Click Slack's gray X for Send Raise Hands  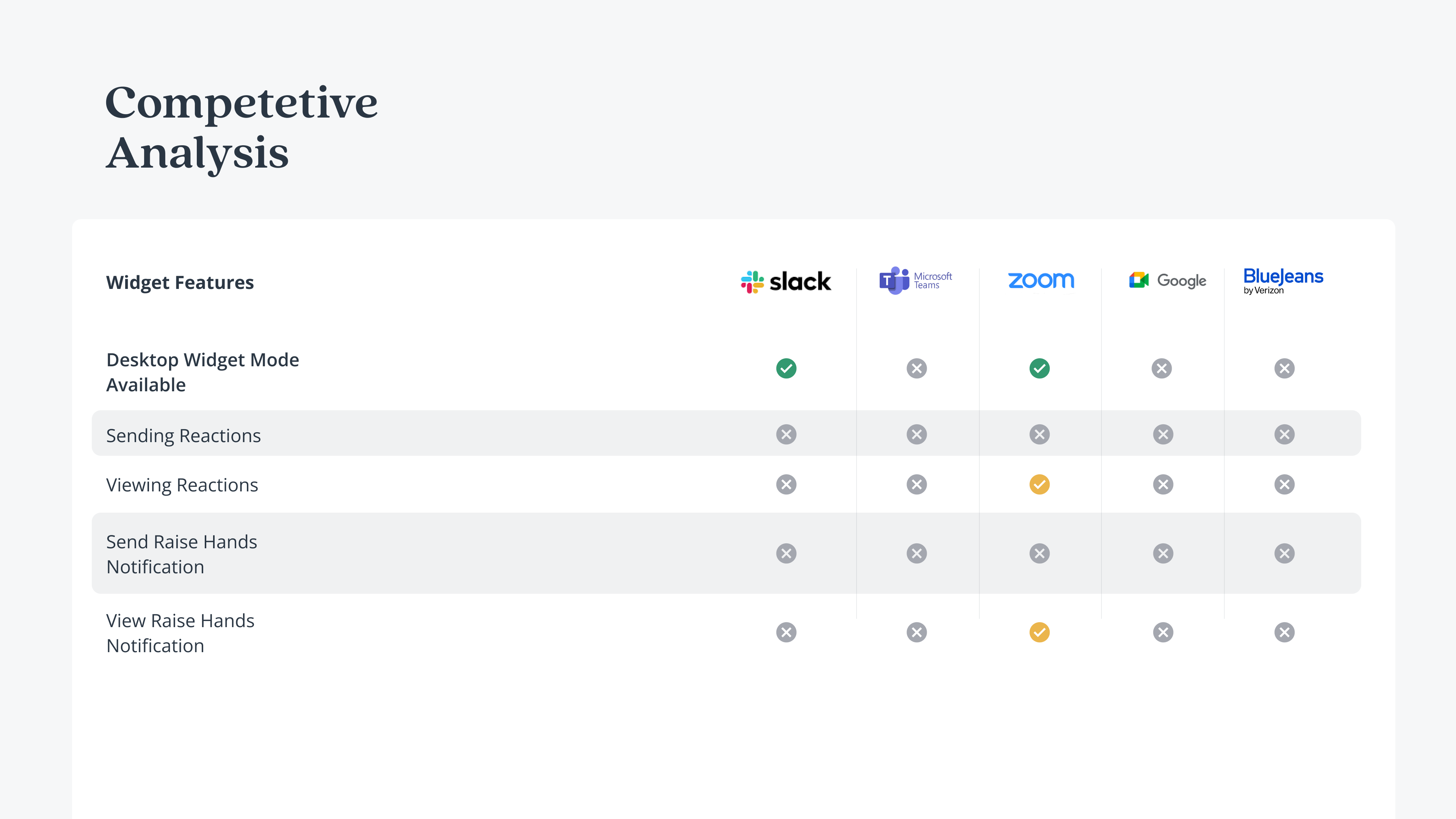[x=786, y=553]
